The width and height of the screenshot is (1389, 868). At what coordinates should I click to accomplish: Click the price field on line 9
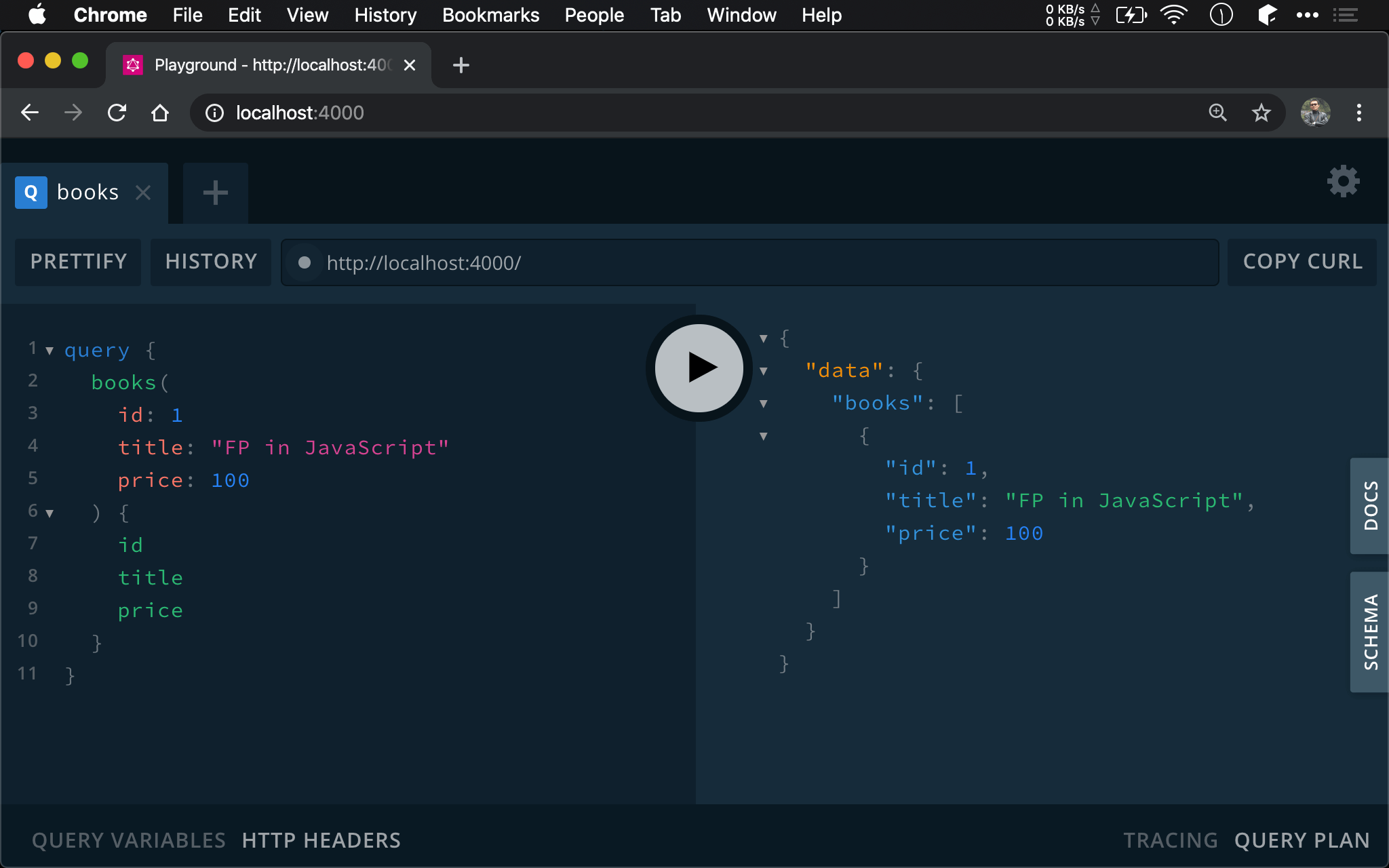click(x=151, y=611)
